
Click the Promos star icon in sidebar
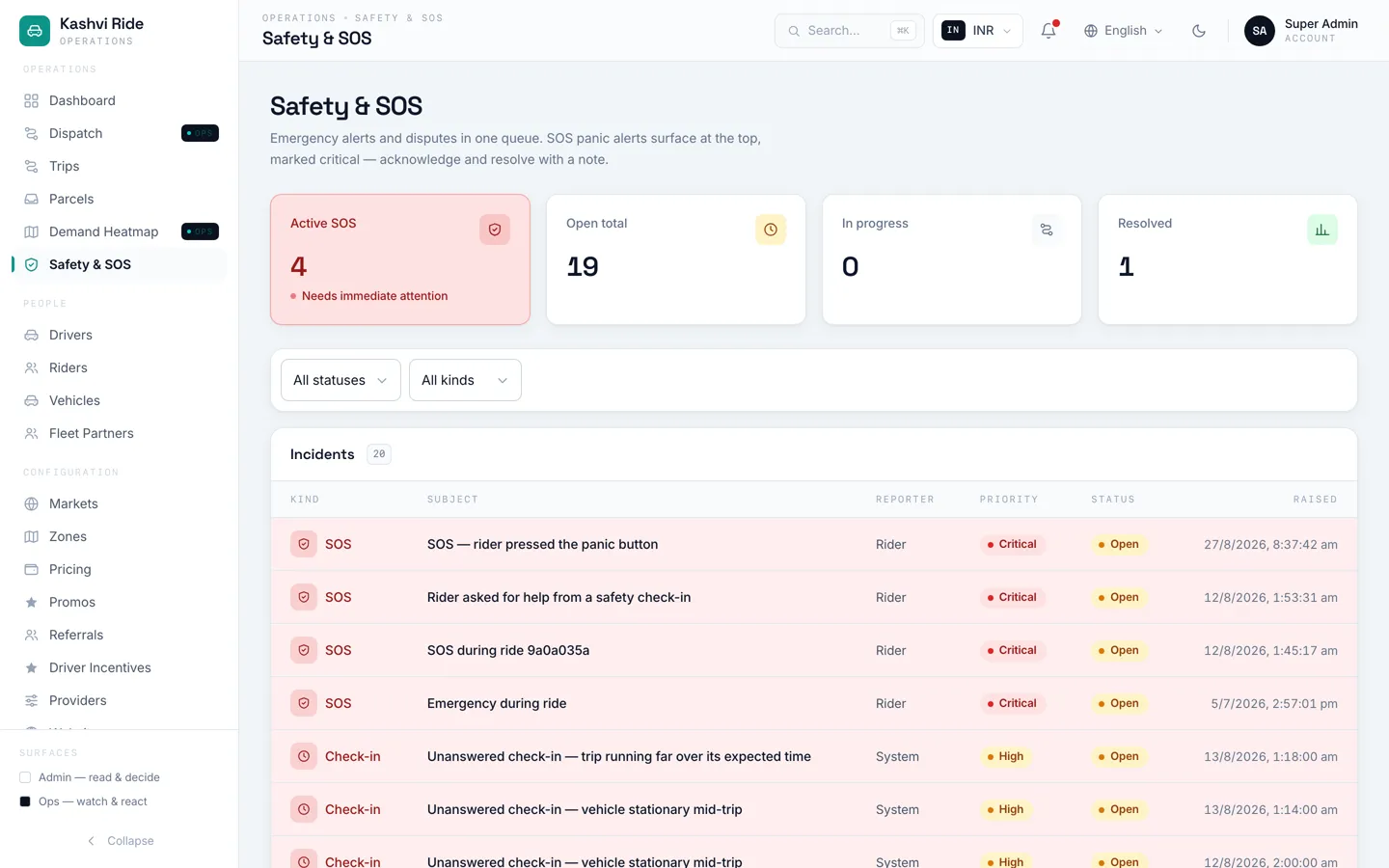31,602
